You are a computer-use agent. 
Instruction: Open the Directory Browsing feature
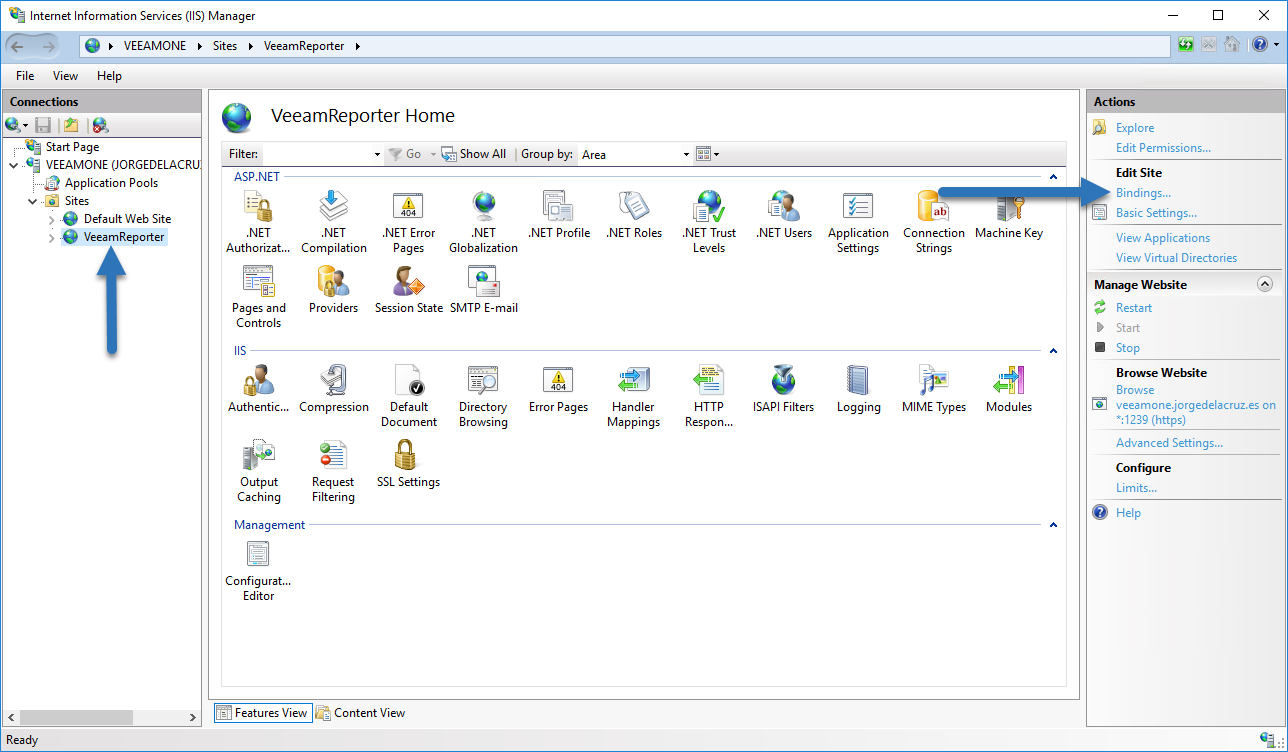click(483, 396)
